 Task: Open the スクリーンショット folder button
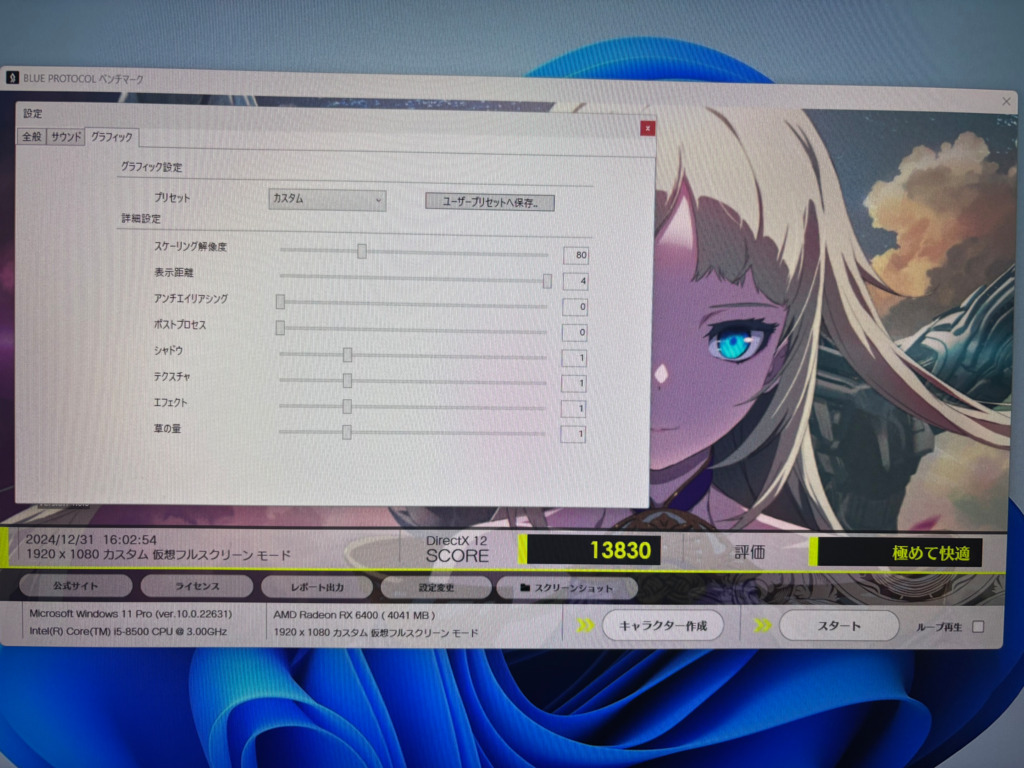pyautogui.click(x=567, y=588)
